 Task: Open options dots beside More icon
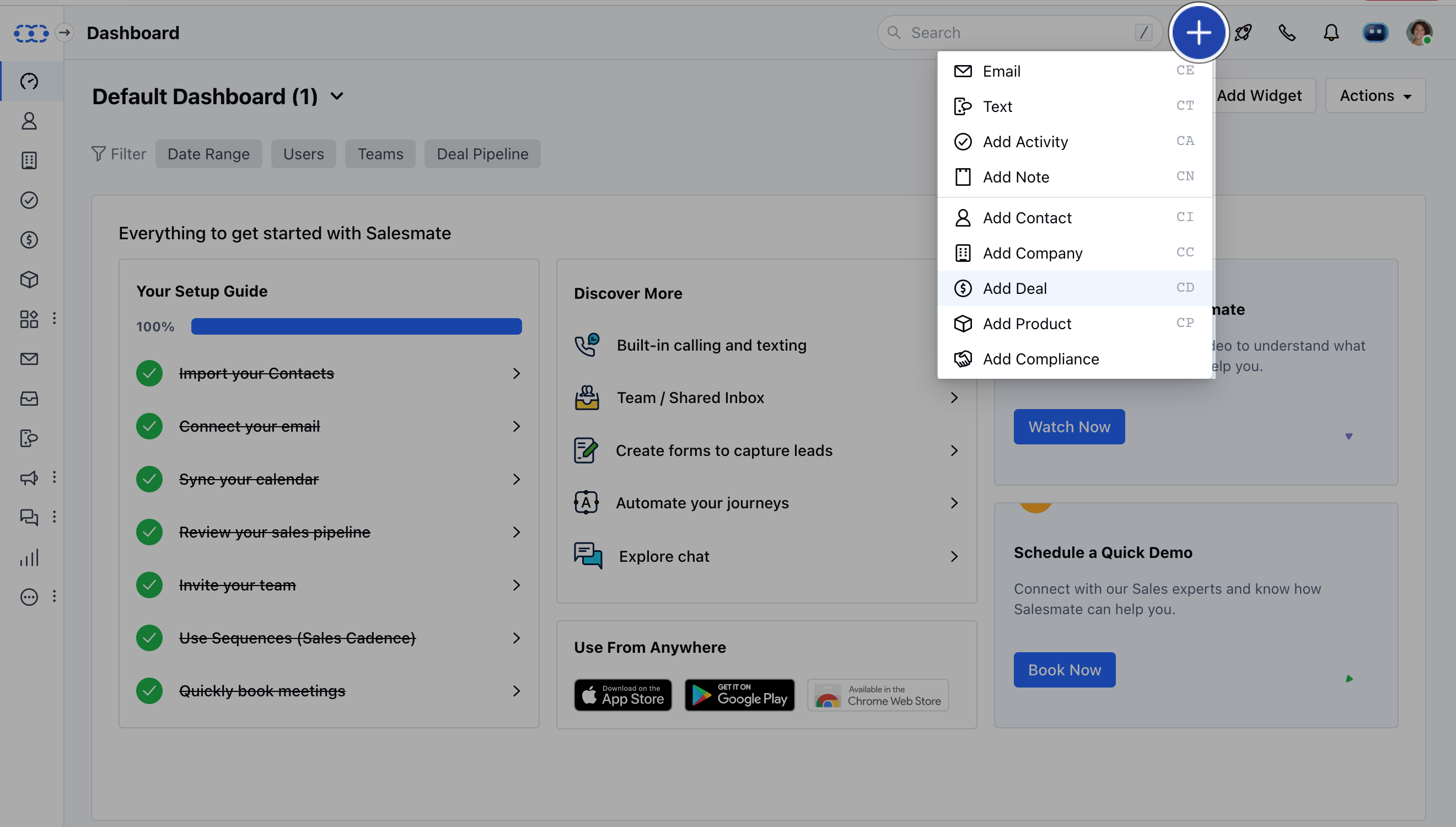(55, 597)
